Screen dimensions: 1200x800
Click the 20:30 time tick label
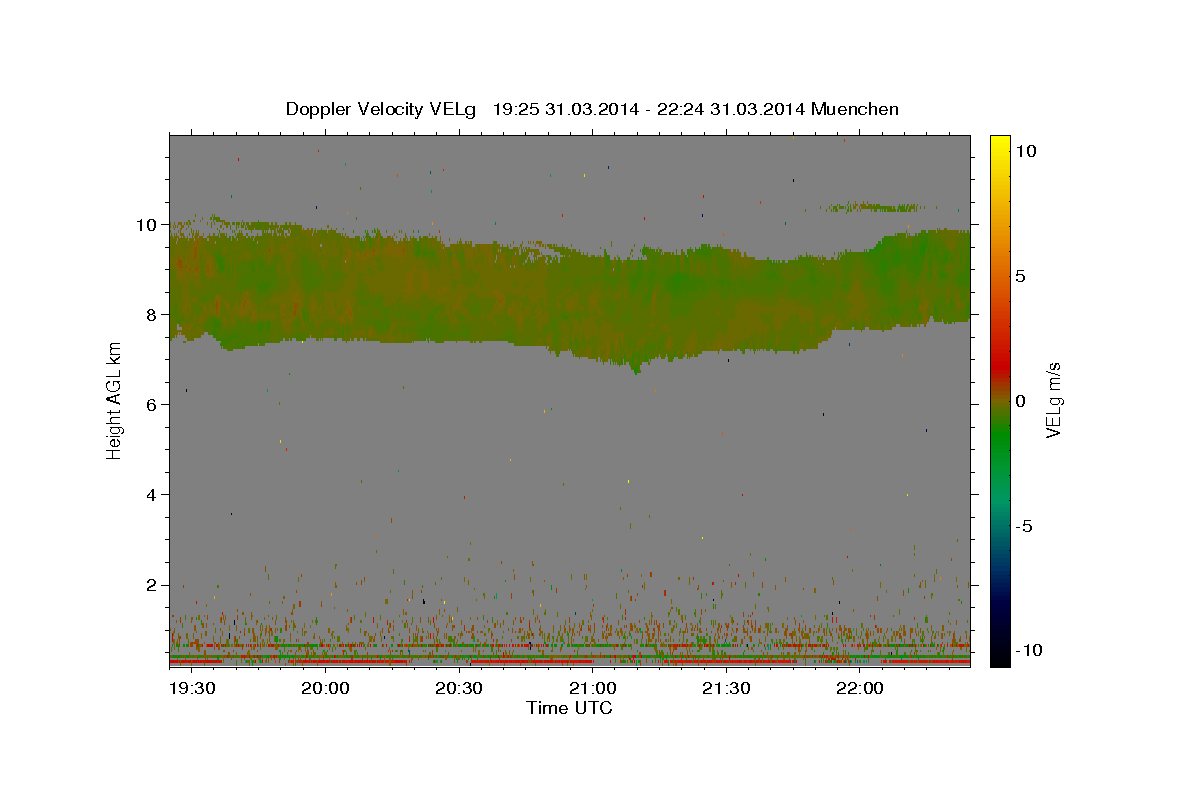[x=459, y=689]
